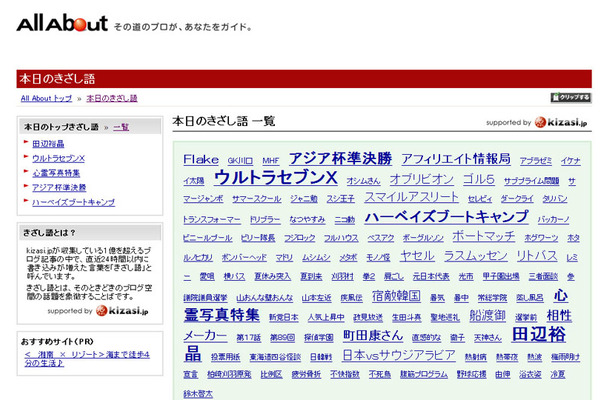Select なつやすみ tag
The width and height of the screenshot is (610, 400).
[x=307, y=219]
